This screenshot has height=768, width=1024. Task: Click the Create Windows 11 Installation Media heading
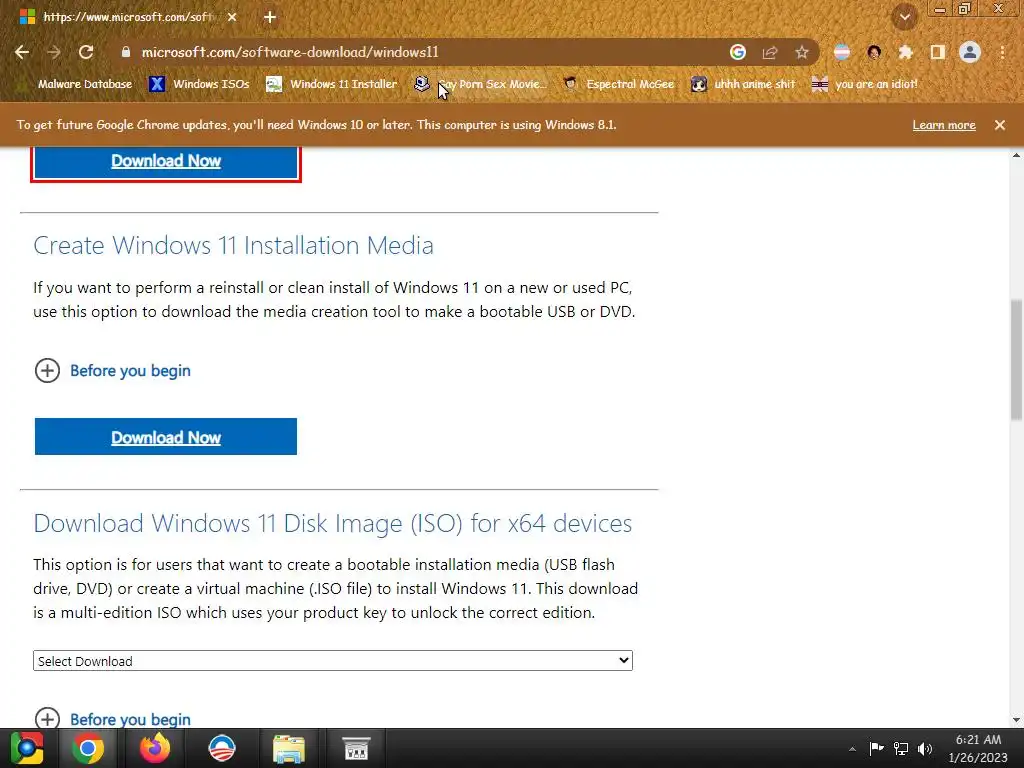233,246
